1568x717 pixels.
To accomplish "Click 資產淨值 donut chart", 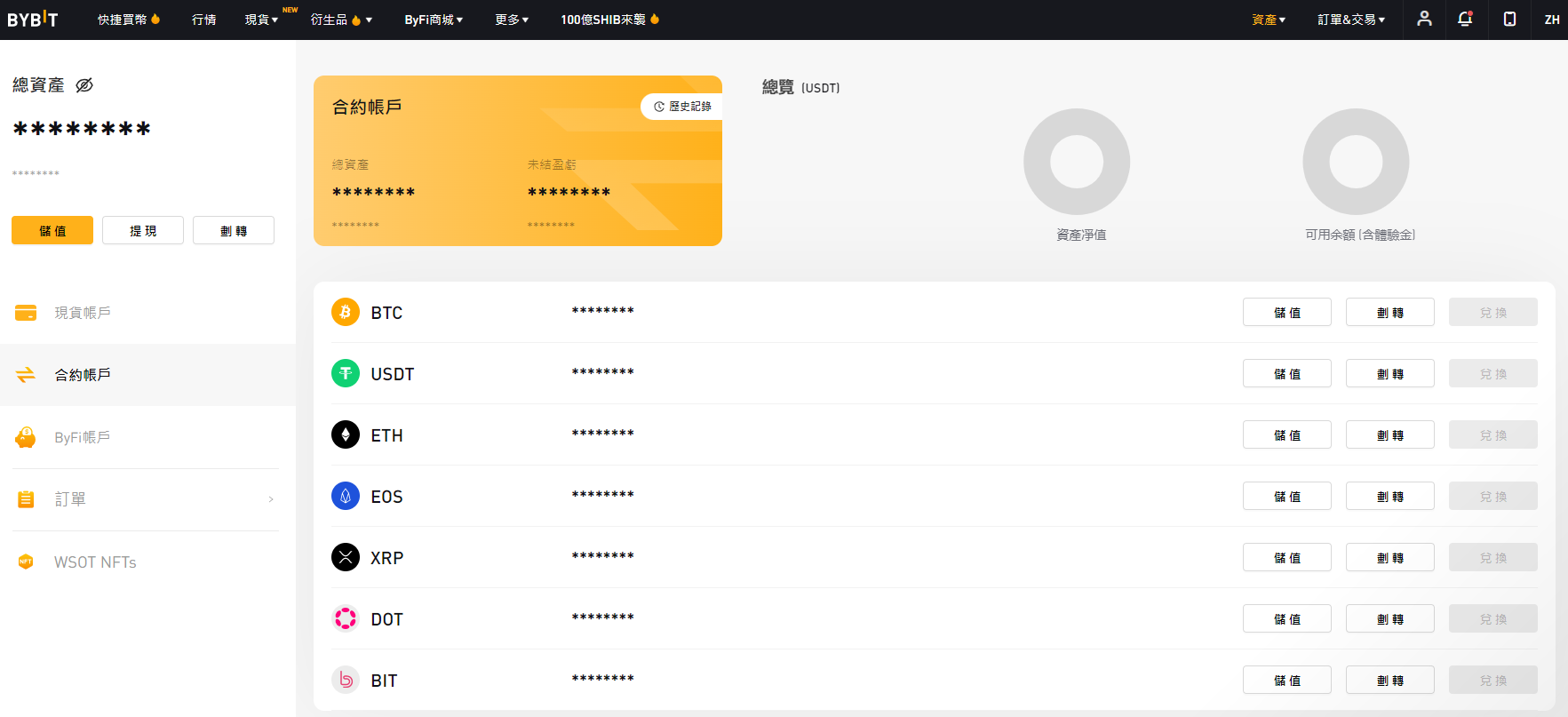I will click(1077, 162).
